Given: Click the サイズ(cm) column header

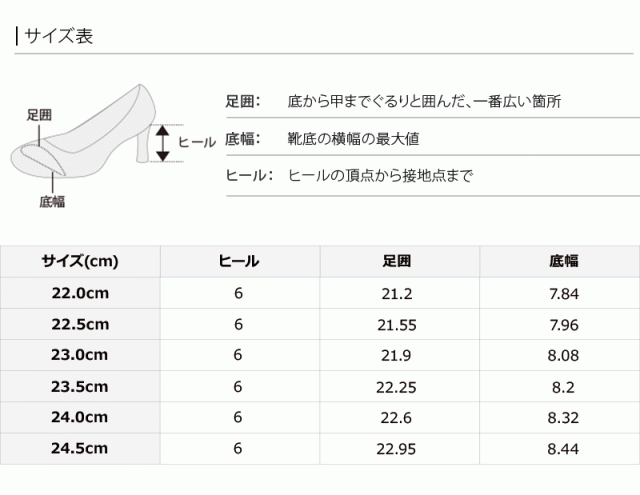Looking at the screenshot, I should point(80,262).
